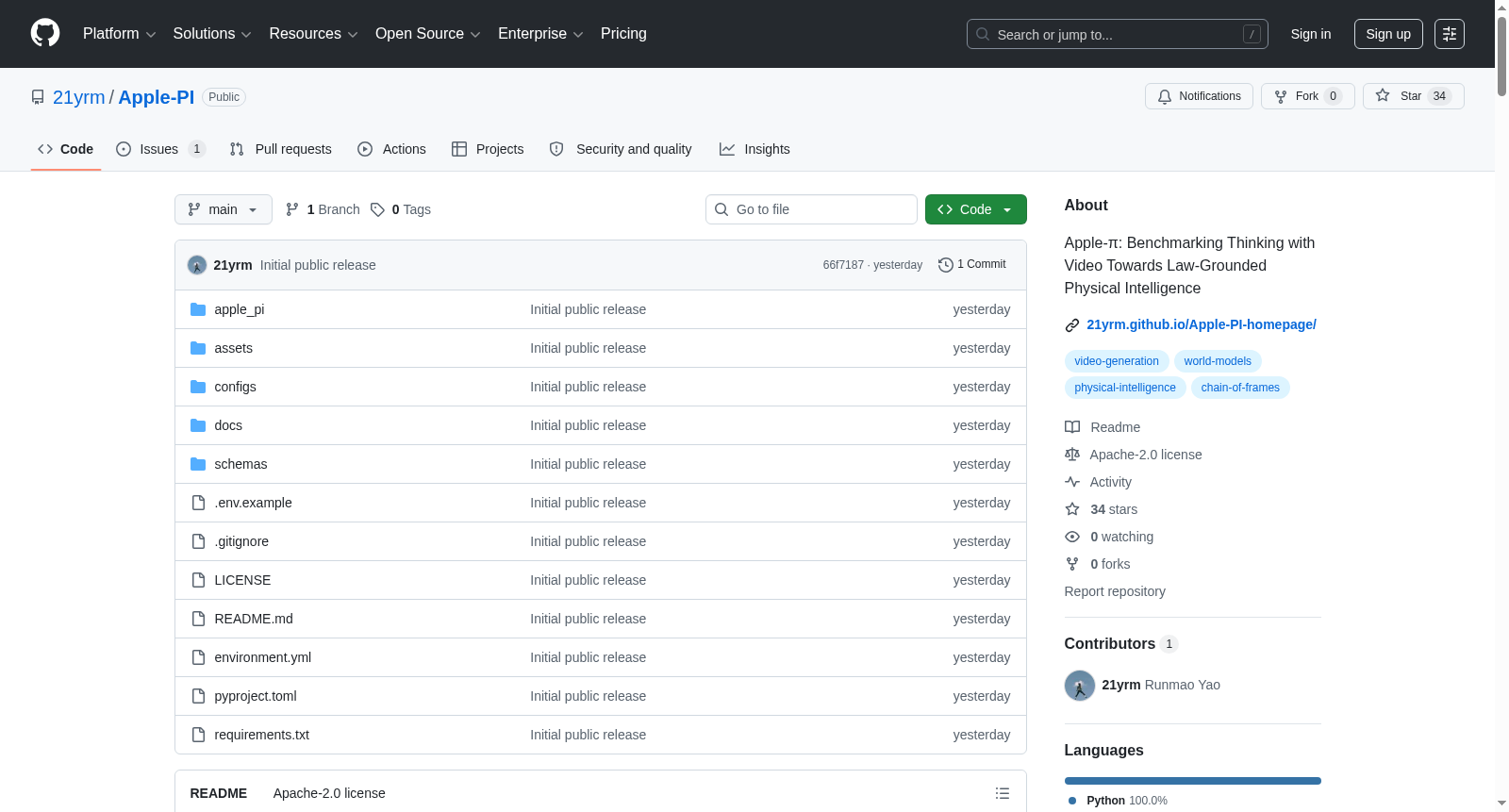Click the Python language bar
Viewport: 1509px width, 812px height.
tap(1193, 781)
